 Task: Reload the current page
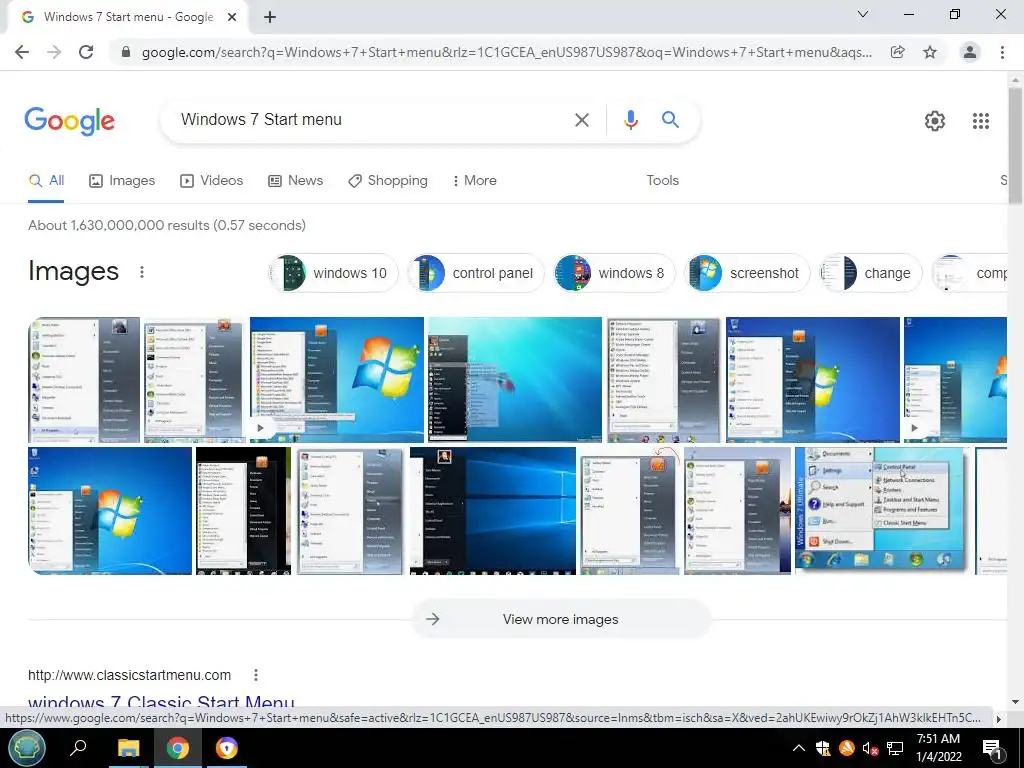pyautogui.click(x=86, y=52)
